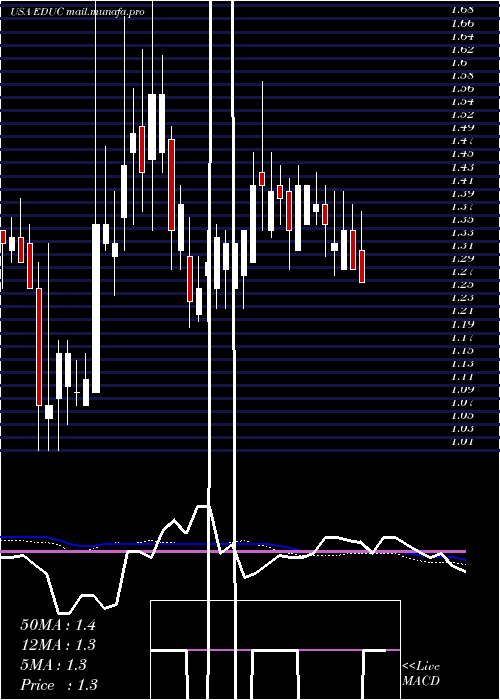This screenshot has width=500, height=700.
Task: Select the 1.47 price axis label
Action: 462,141
